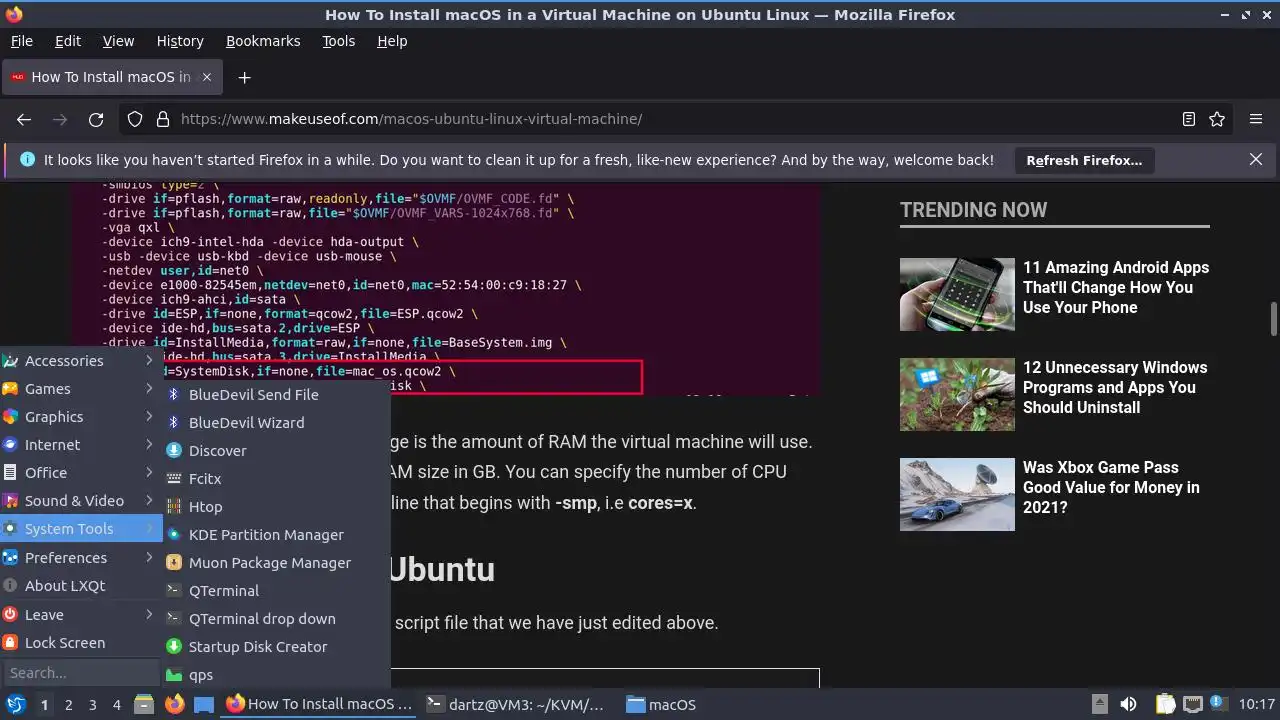Open the LXQt application menu button
The image size is (1280, 720).
point(16,705)
